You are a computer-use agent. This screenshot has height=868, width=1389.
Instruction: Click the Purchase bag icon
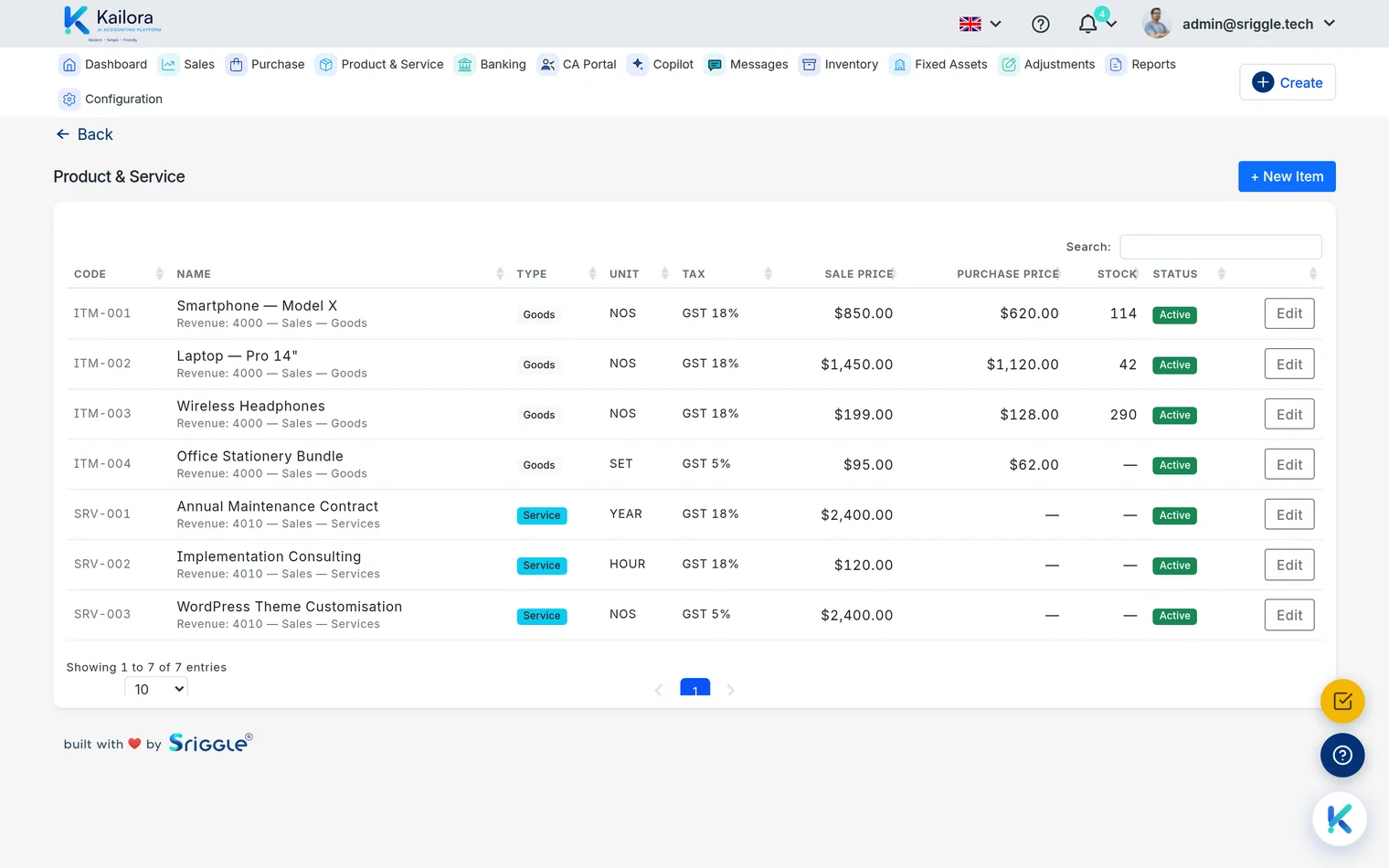[x=236, y=65]
